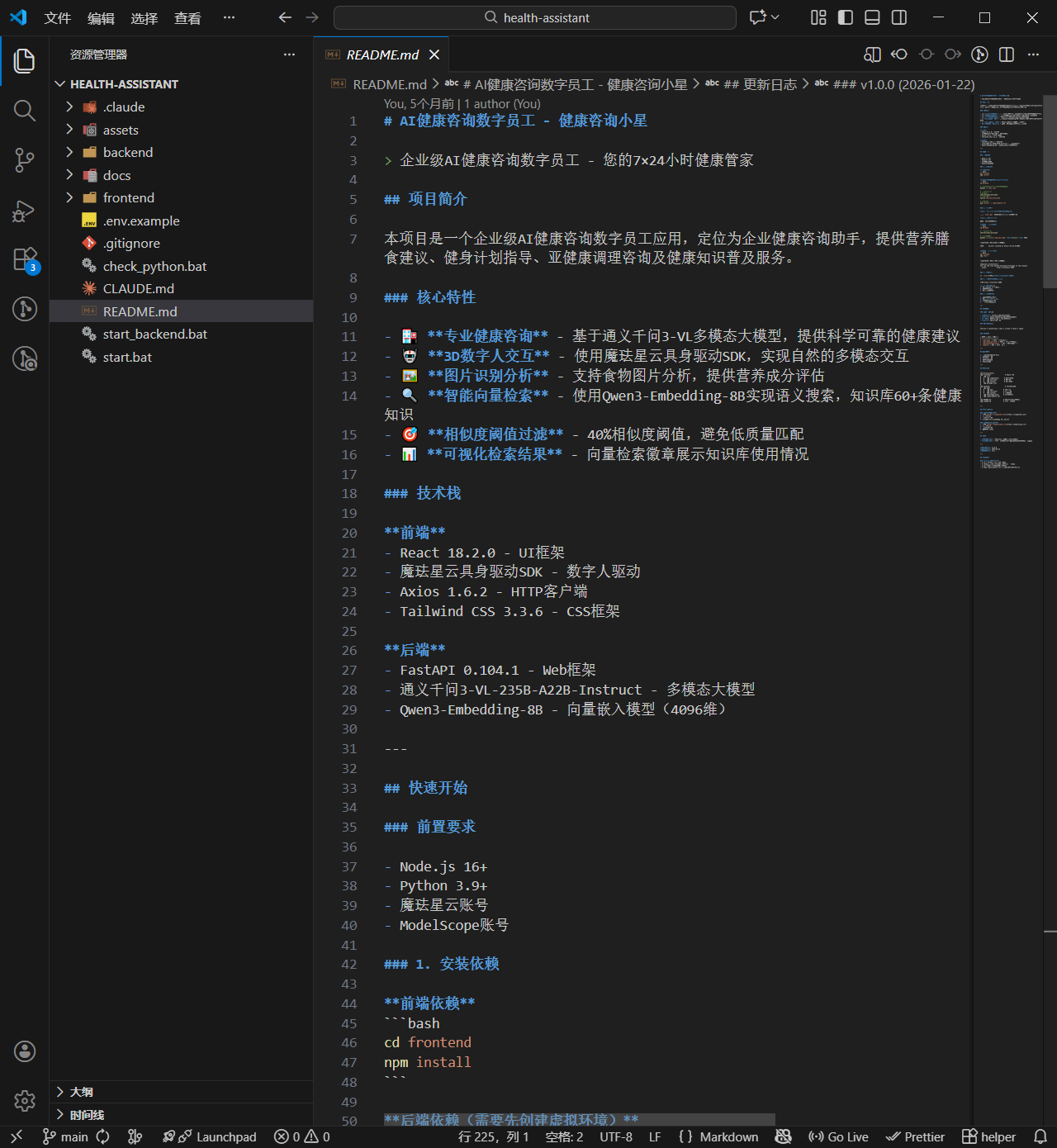Click the main branch in status bar
This screenshot has width=1057, height=1148.
tap(65, 1136)
